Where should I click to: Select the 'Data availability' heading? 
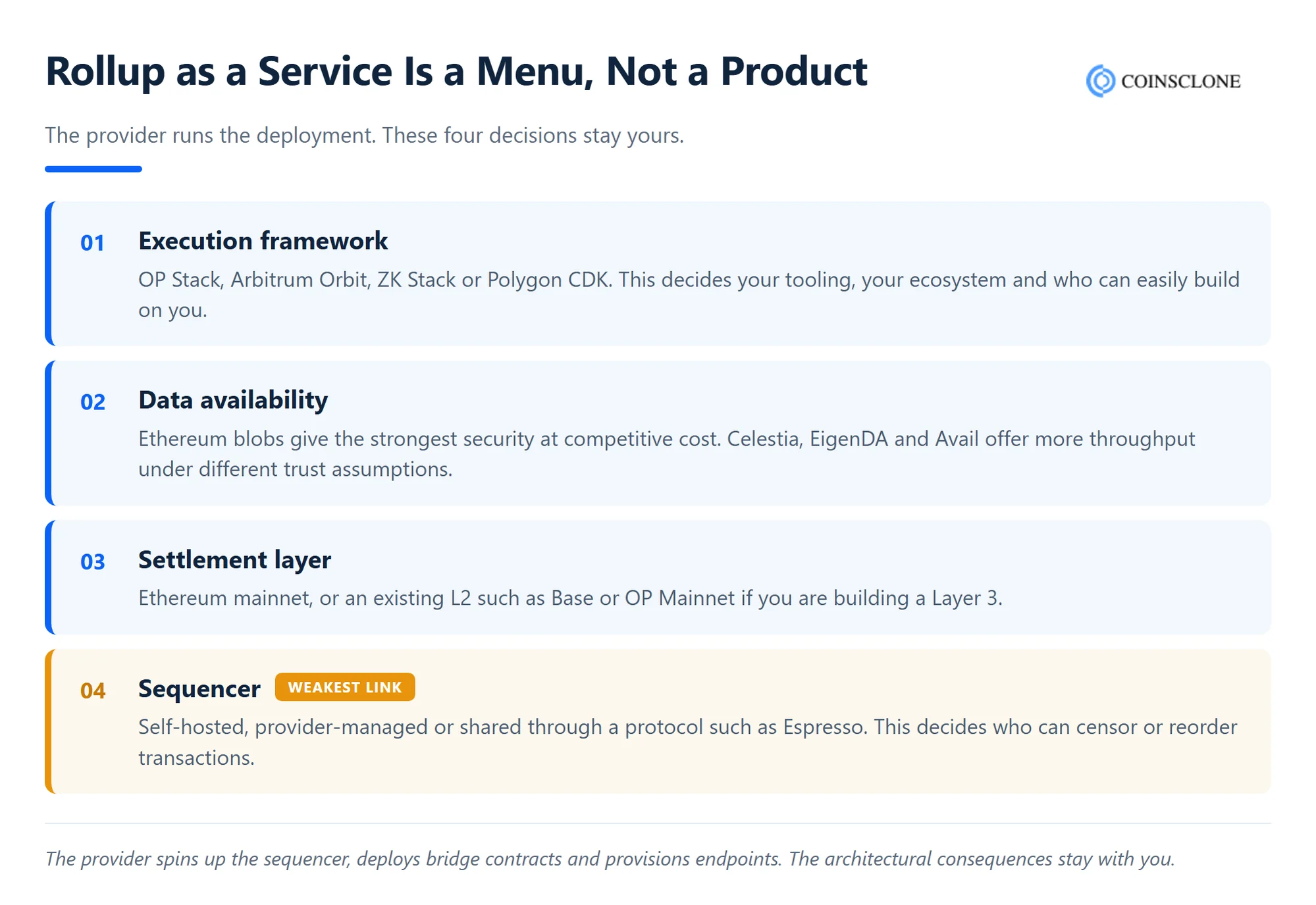233,400
